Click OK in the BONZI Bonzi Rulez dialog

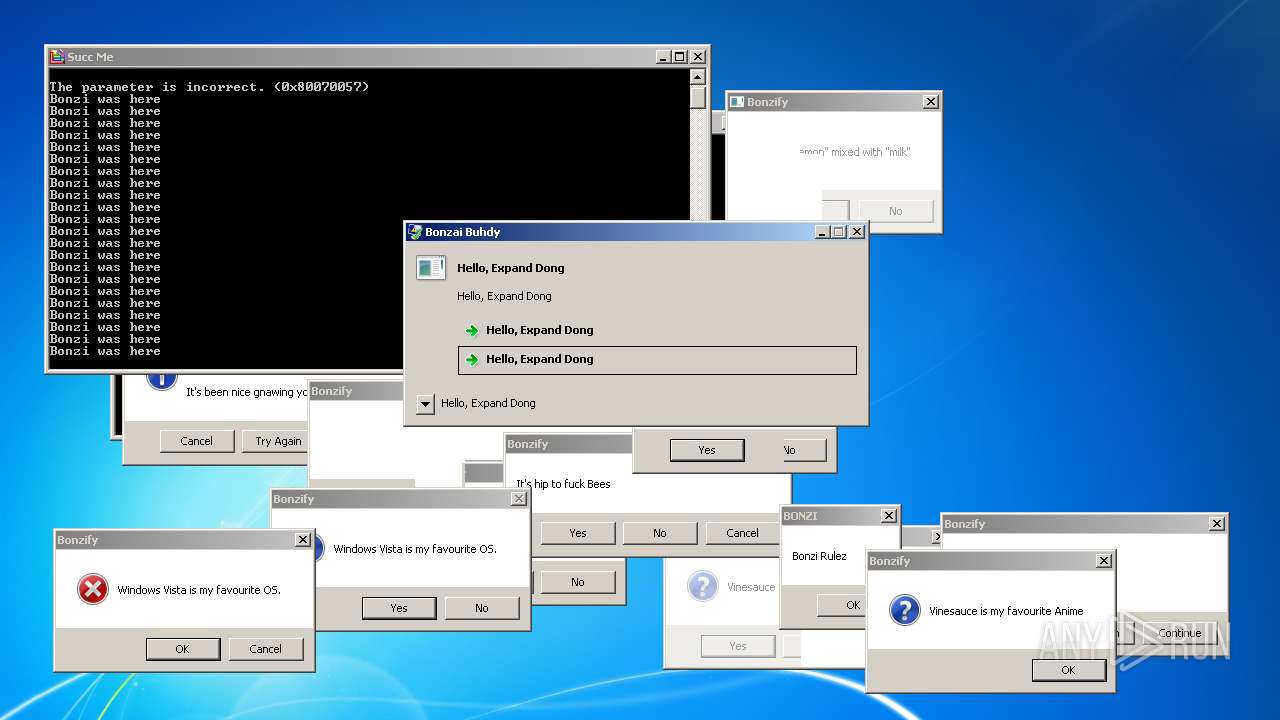tap(842, 605)
